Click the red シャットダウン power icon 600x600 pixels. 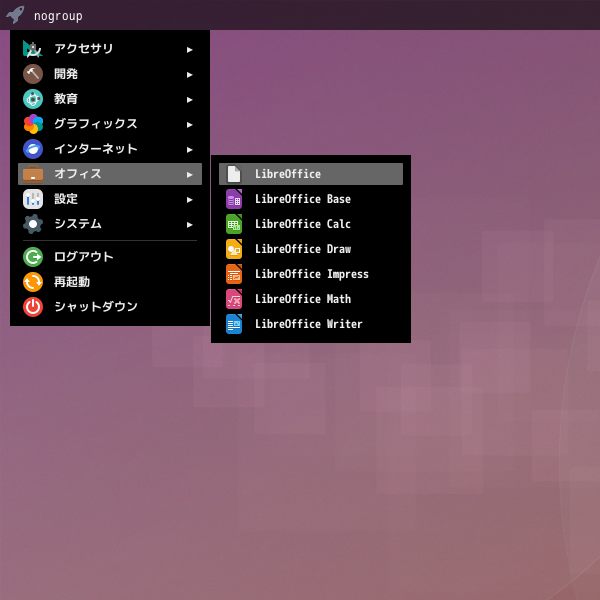[33, 307]
